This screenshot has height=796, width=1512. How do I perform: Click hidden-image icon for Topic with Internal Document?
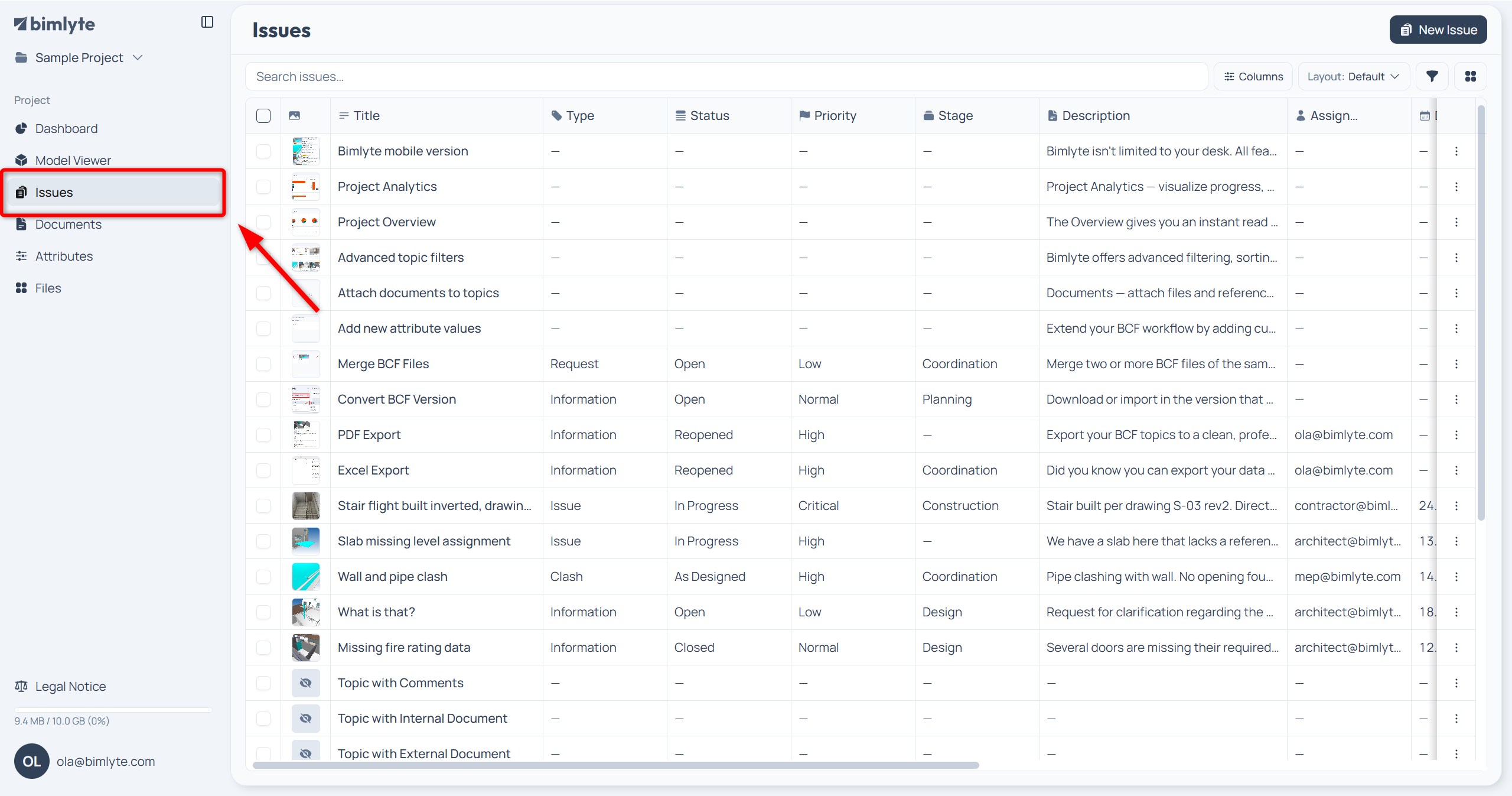(x=305, y=719)
